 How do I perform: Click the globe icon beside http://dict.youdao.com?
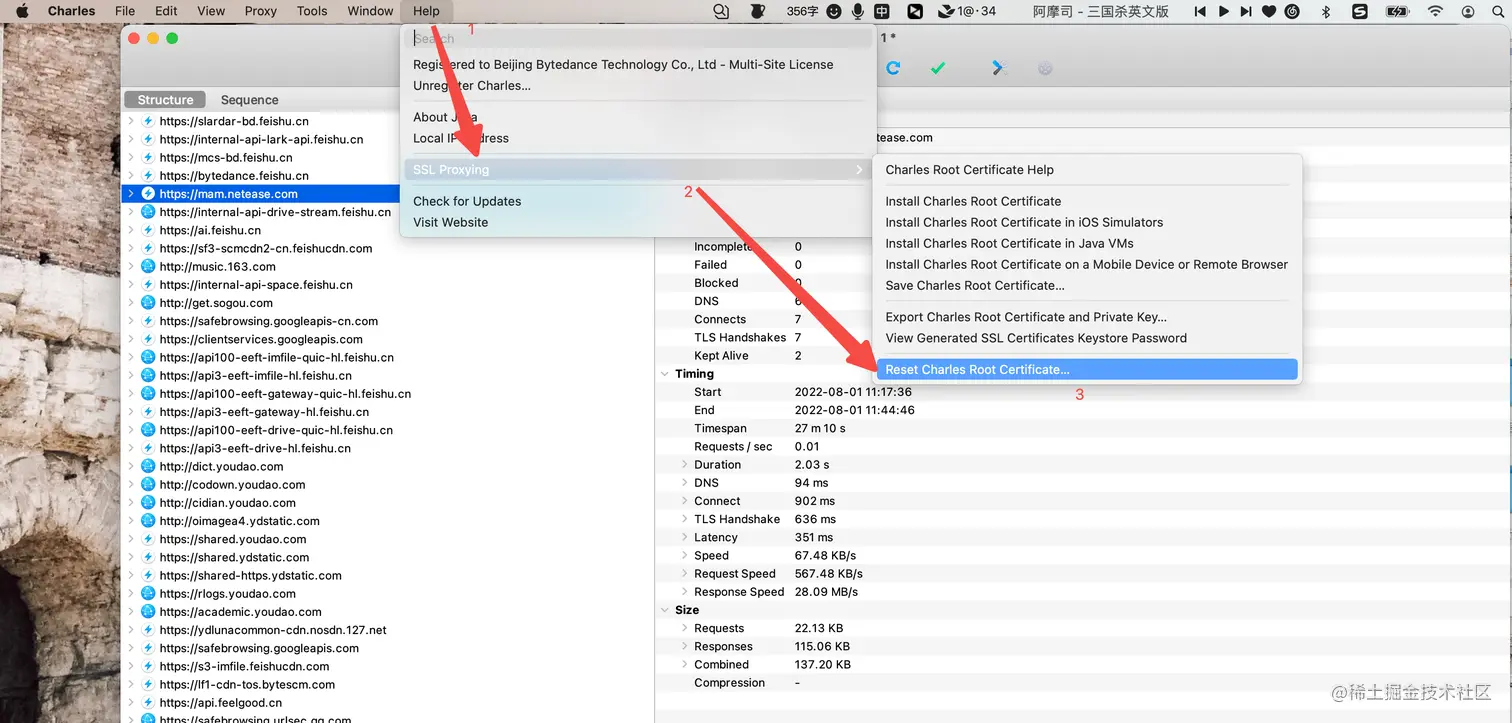[x=148, y=466]
